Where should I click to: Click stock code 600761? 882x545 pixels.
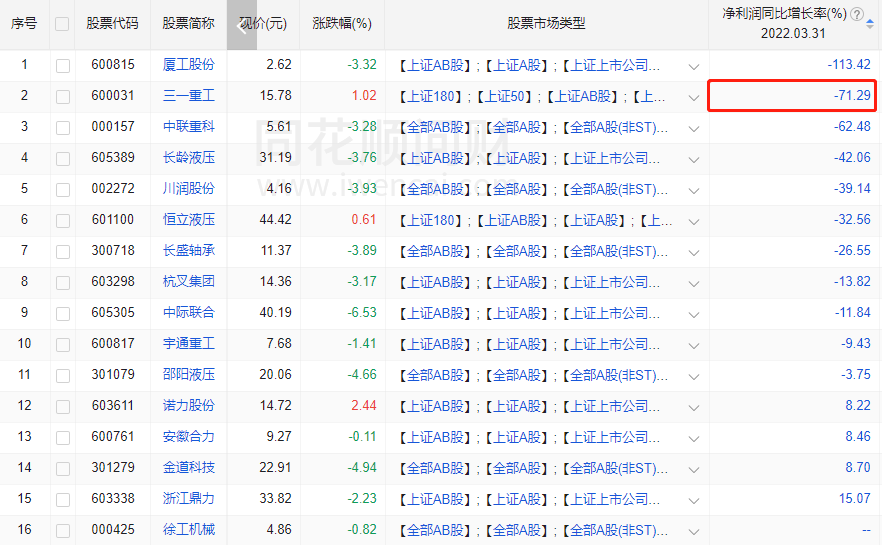pos(113,436)
